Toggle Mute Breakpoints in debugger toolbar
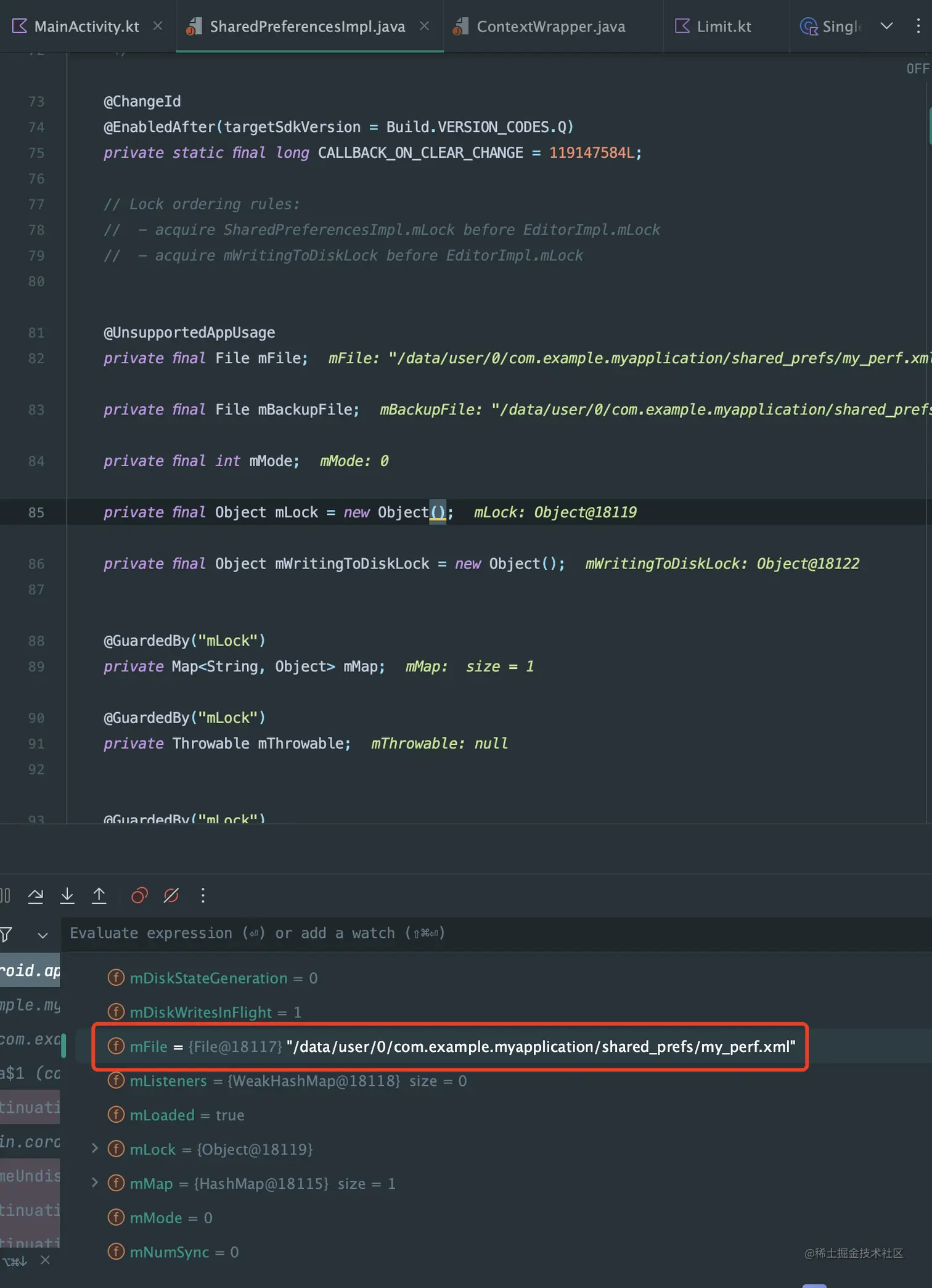The width and height of the screenshot is (932, 1288). (x=171, y=895)
